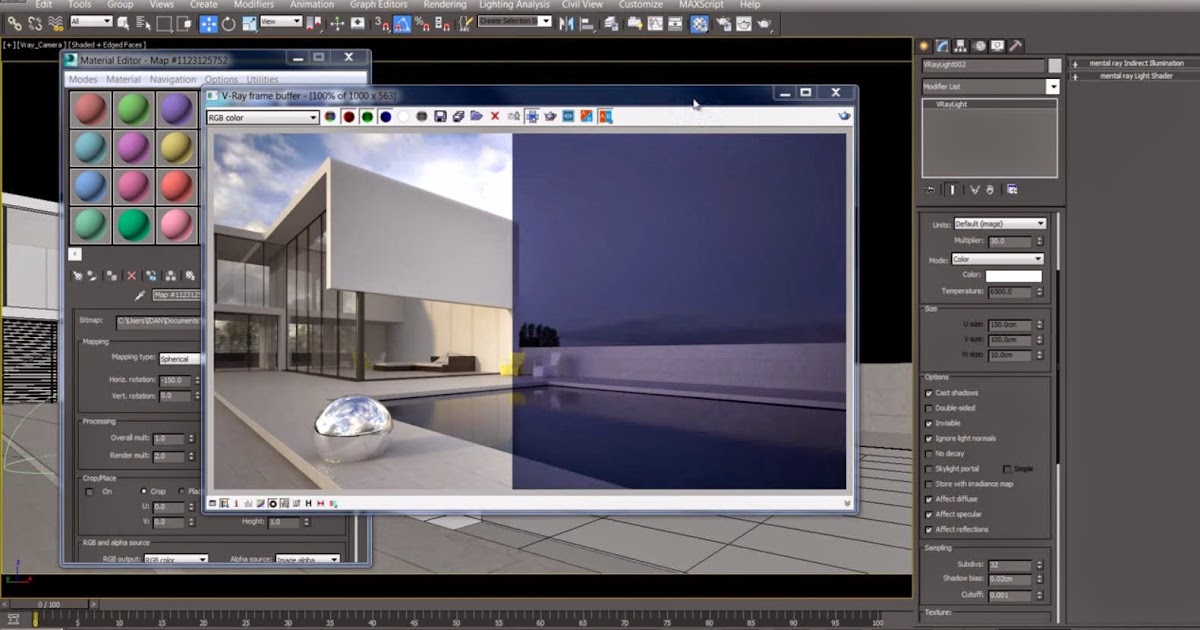Expand the Modifier List dropdown
The height and width of the screenshot is (630, 1200).
(x=1052, y=87)
